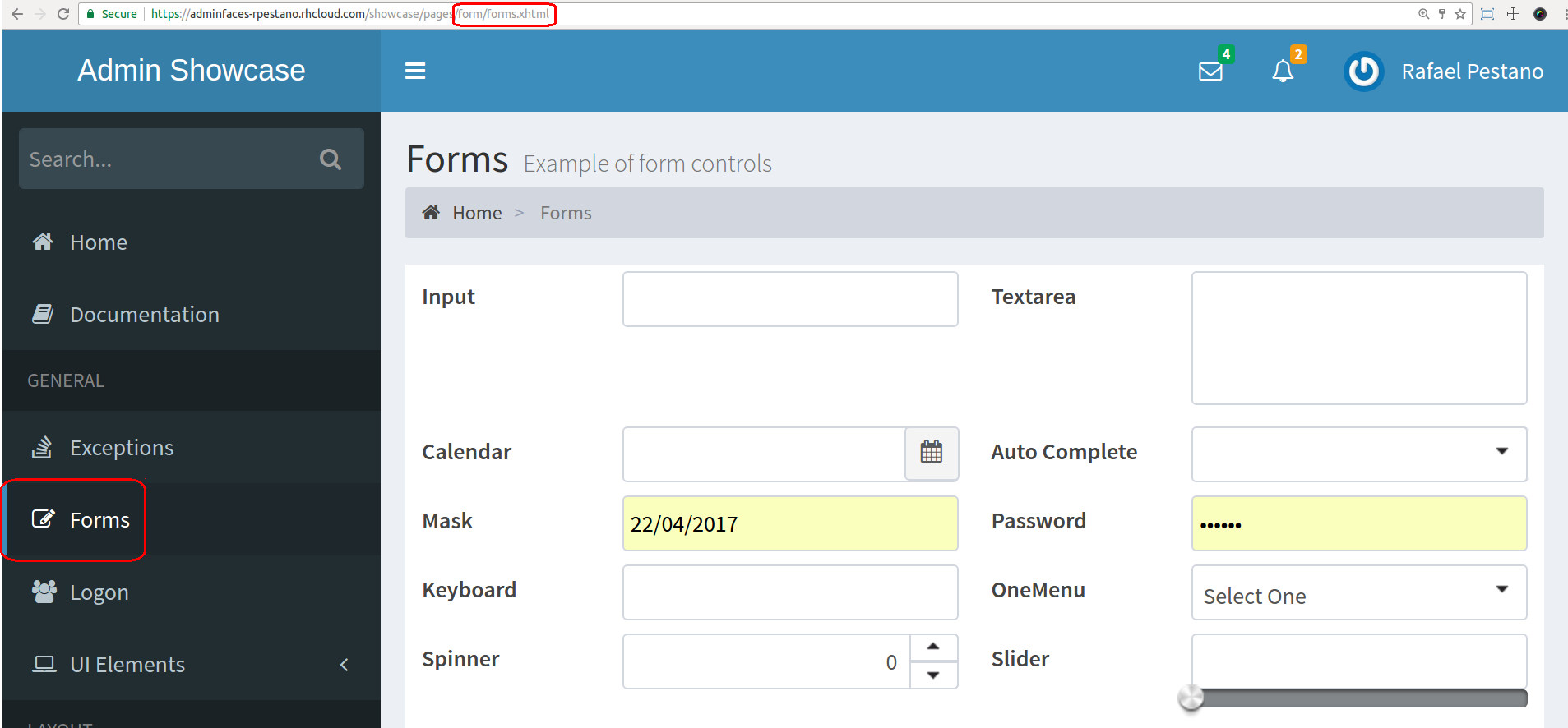Click the breadcrumb home icon
1568x728 pixels.
pyautogui.click(x=431, y=213)
